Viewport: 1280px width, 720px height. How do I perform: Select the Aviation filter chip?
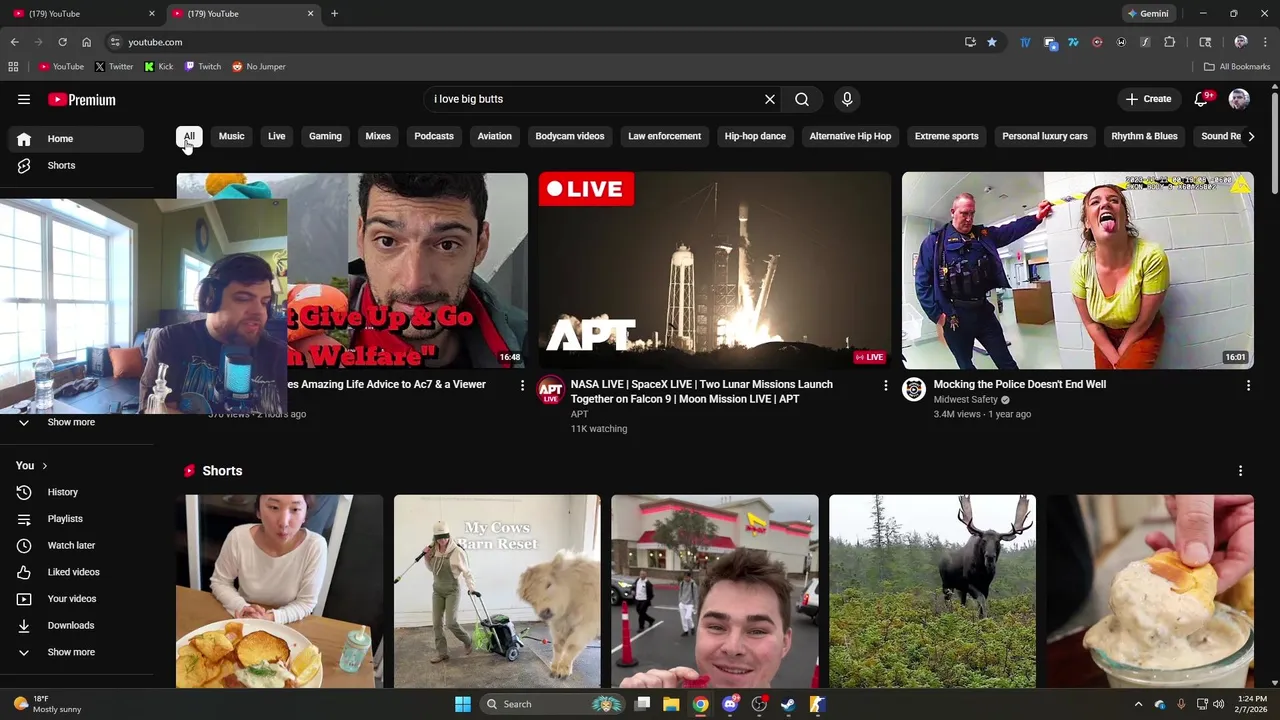click(x=494, y=136)
